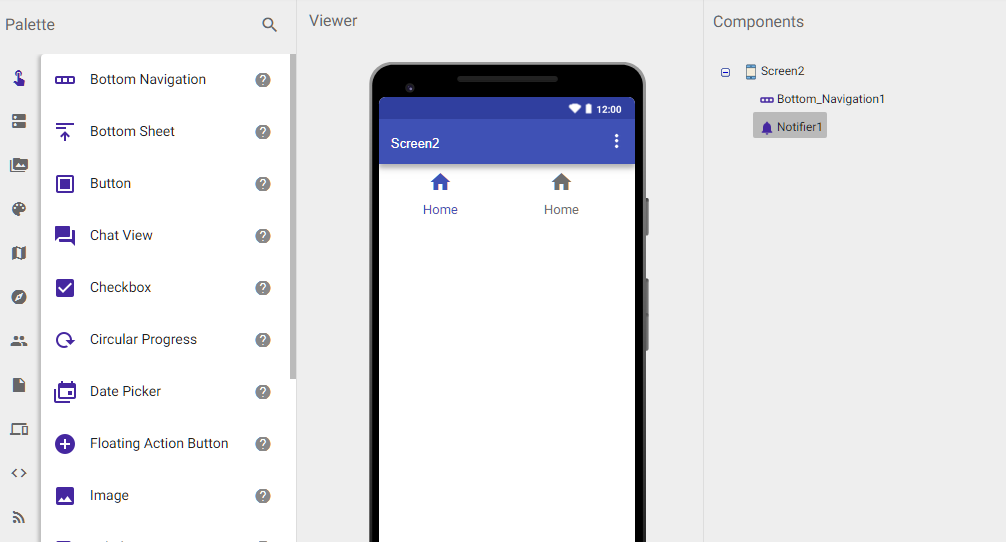Show help for the Bottom Navigation component
This screenshot has height=542, width=1006.
point(262,80)
